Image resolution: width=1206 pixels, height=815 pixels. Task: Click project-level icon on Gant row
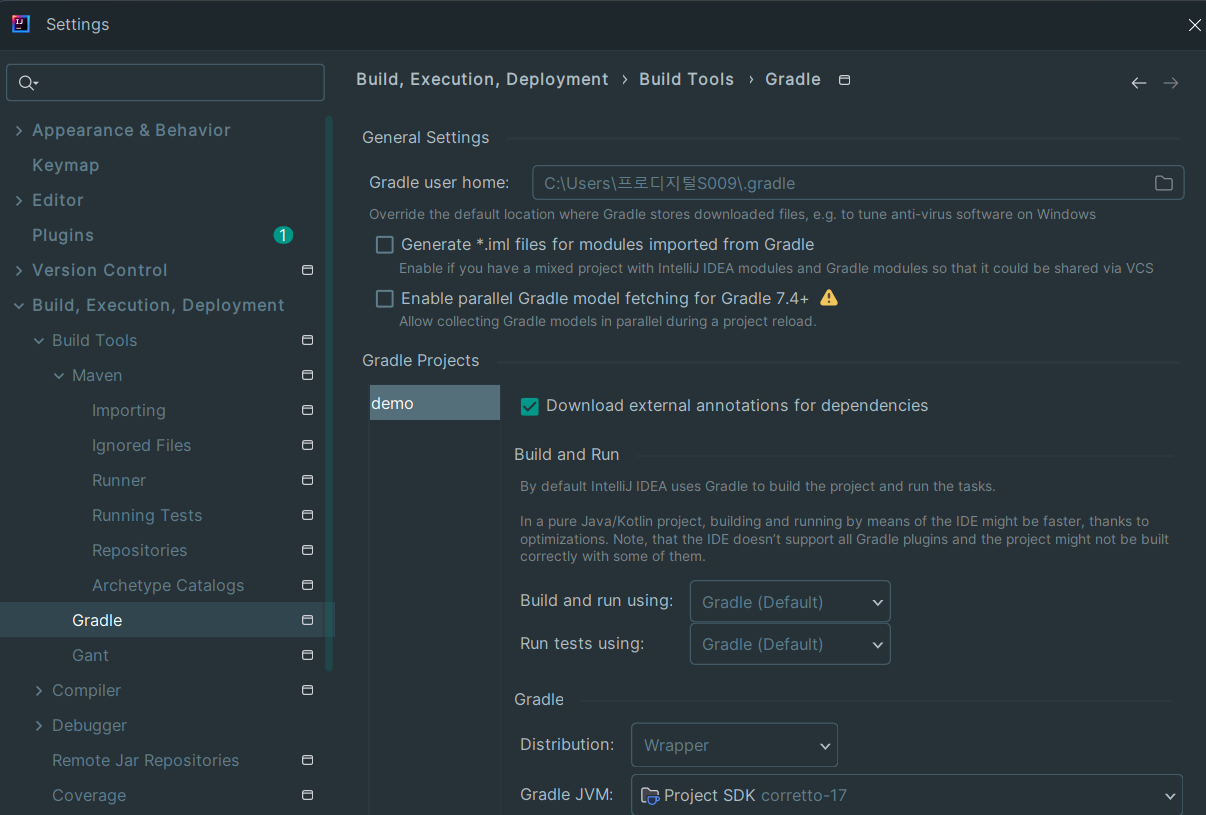coord(307,655)
